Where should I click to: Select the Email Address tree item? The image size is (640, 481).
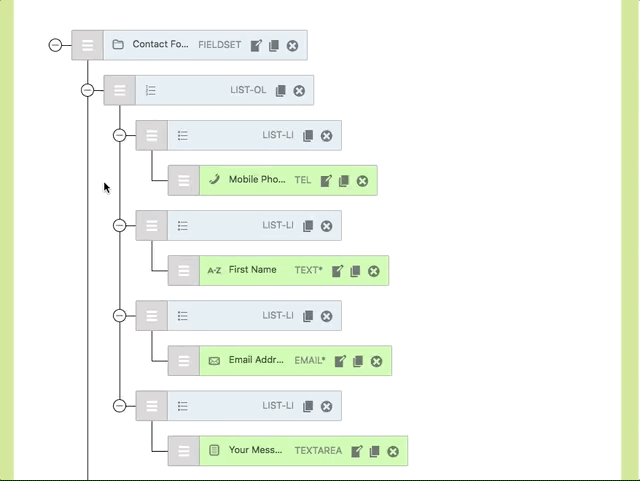[x=257, y=361]
